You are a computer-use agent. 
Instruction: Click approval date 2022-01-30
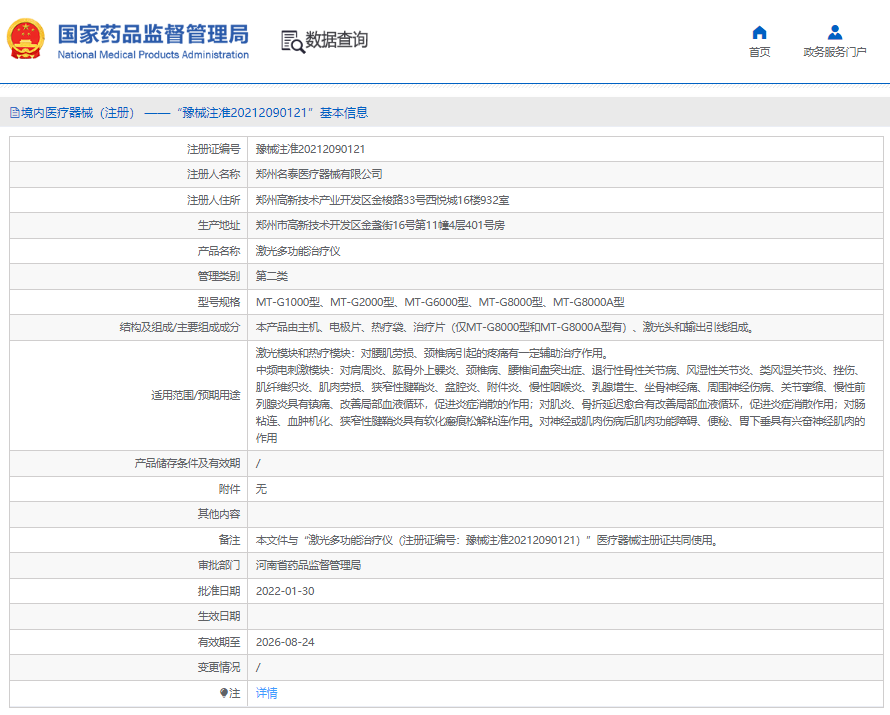(285, 591)
